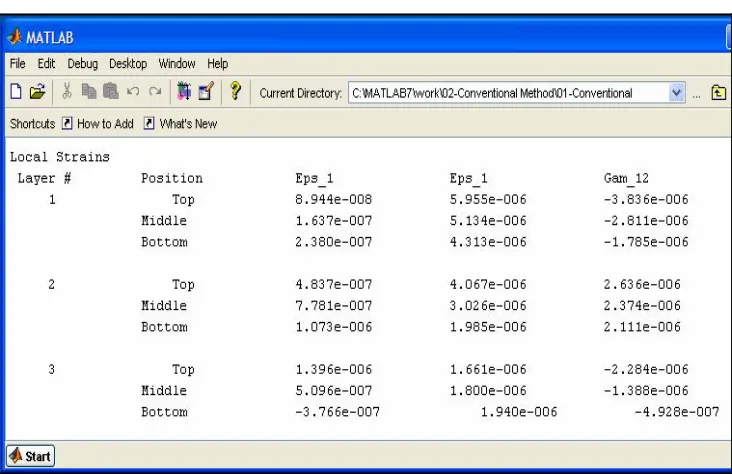The image size is (732, 474).
Task: Click the New M-file icon
Action: click(16, 91)
